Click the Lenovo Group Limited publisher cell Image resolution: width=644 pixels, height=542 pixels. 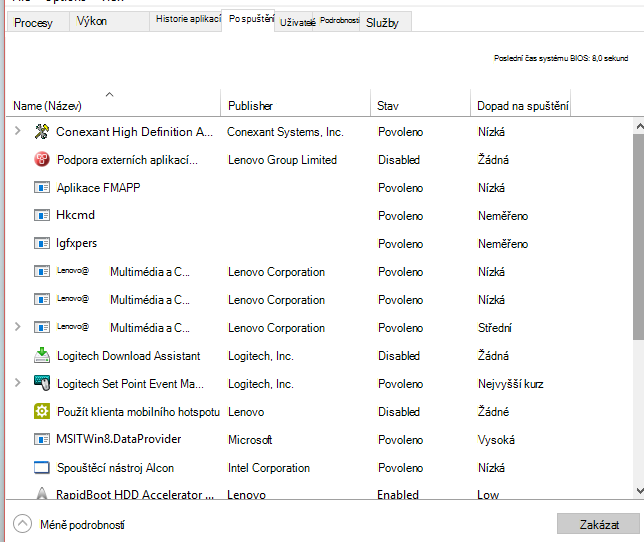[x=282, y=160]
